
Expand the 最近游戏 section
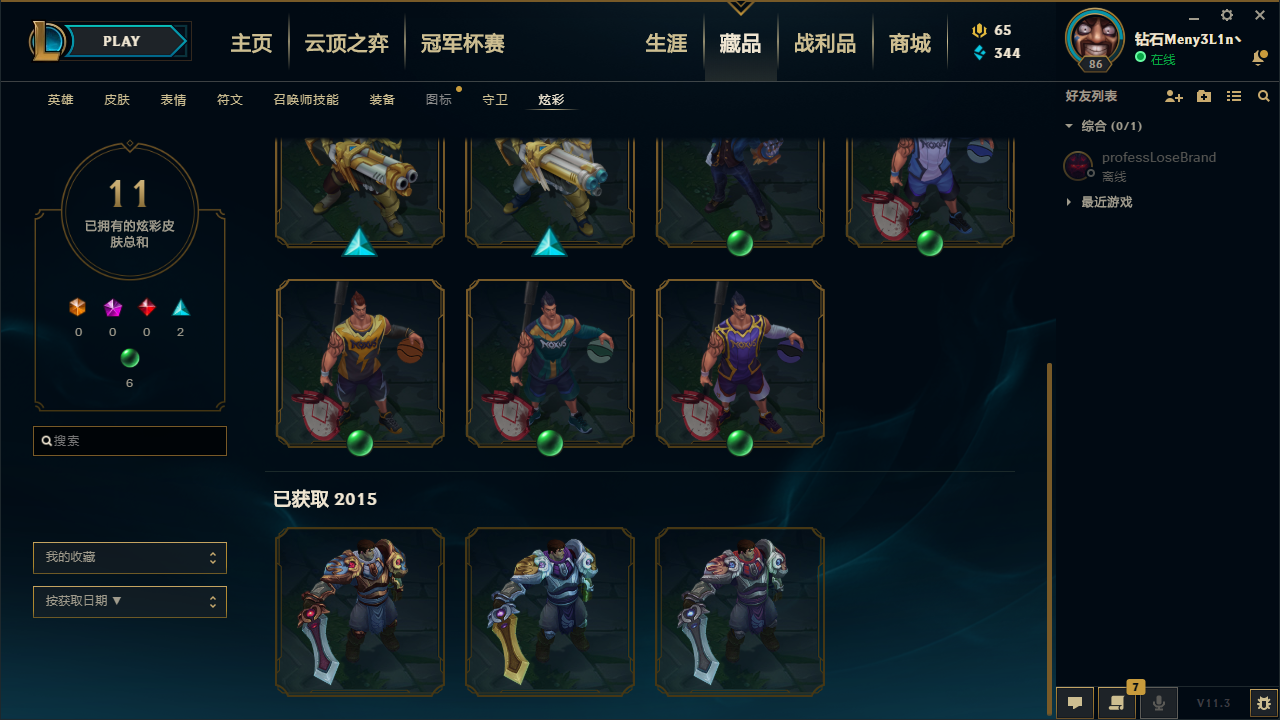coord(1099,202)
